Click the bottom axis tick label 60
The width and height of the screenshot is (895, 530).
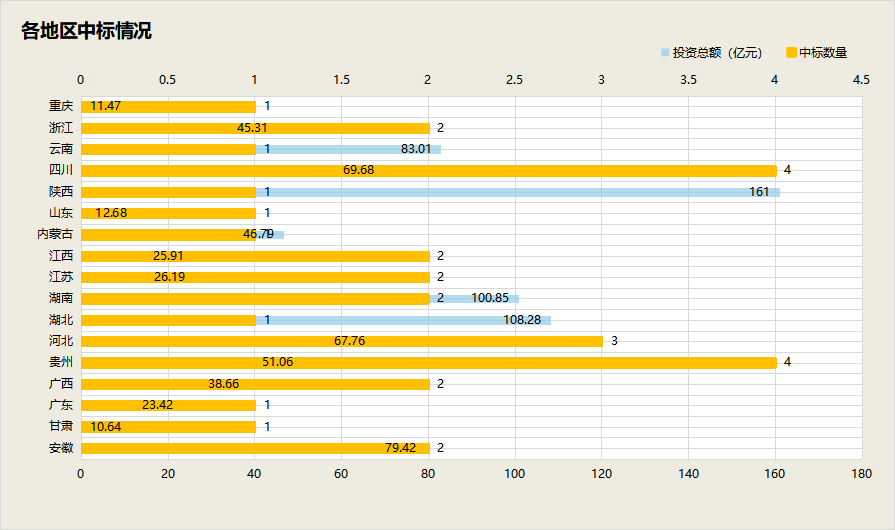click(341, 474)
